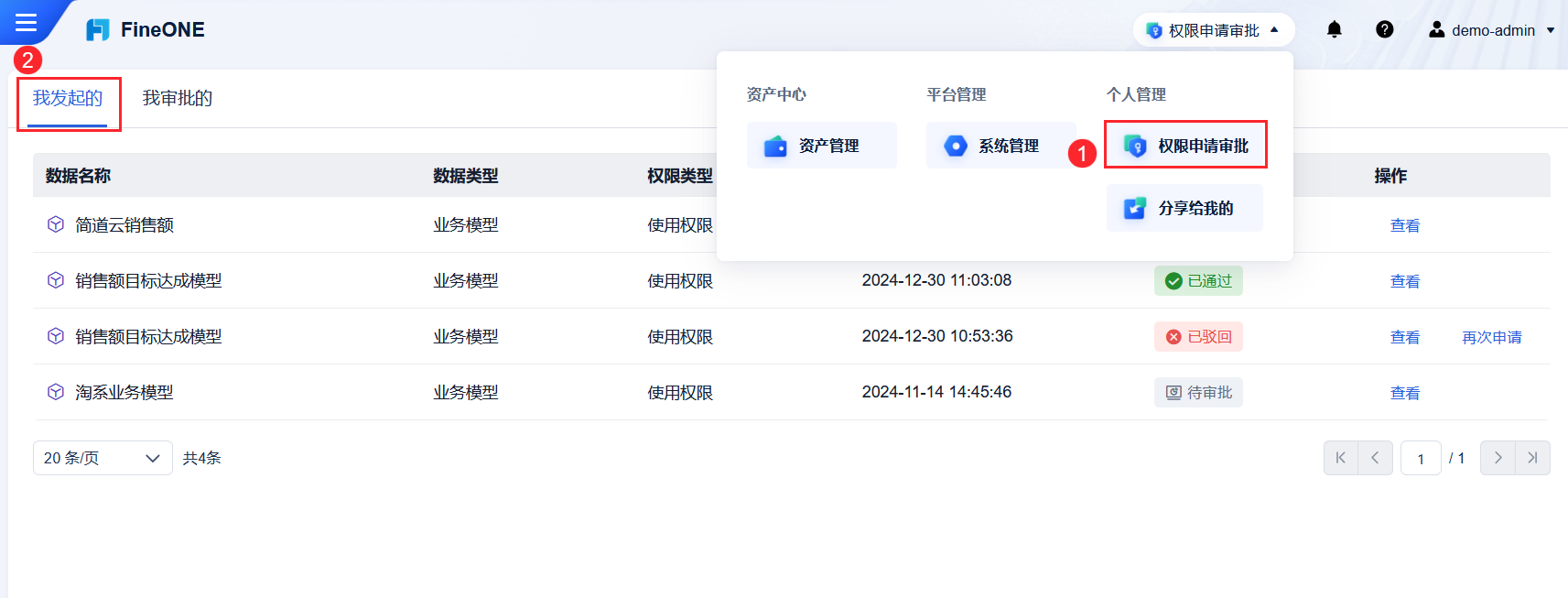This screenshot has height=598, width=1568.
Task: Switch to the 我审批的 tab
Action: click(x=178, y=98)
